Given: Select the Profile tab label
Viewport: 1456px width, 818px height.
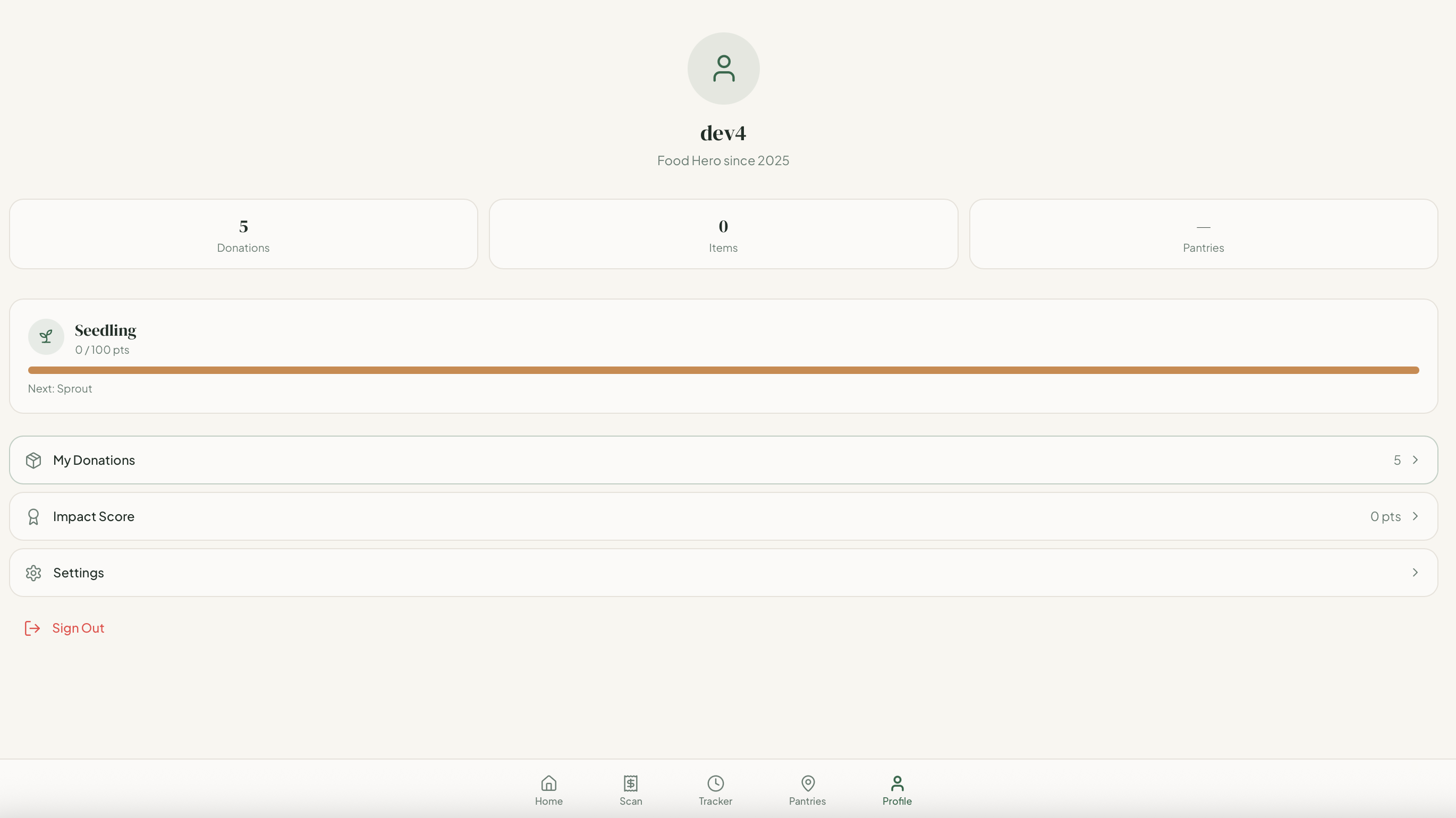Looking at the screenshot, I should [x=896, y=801].
